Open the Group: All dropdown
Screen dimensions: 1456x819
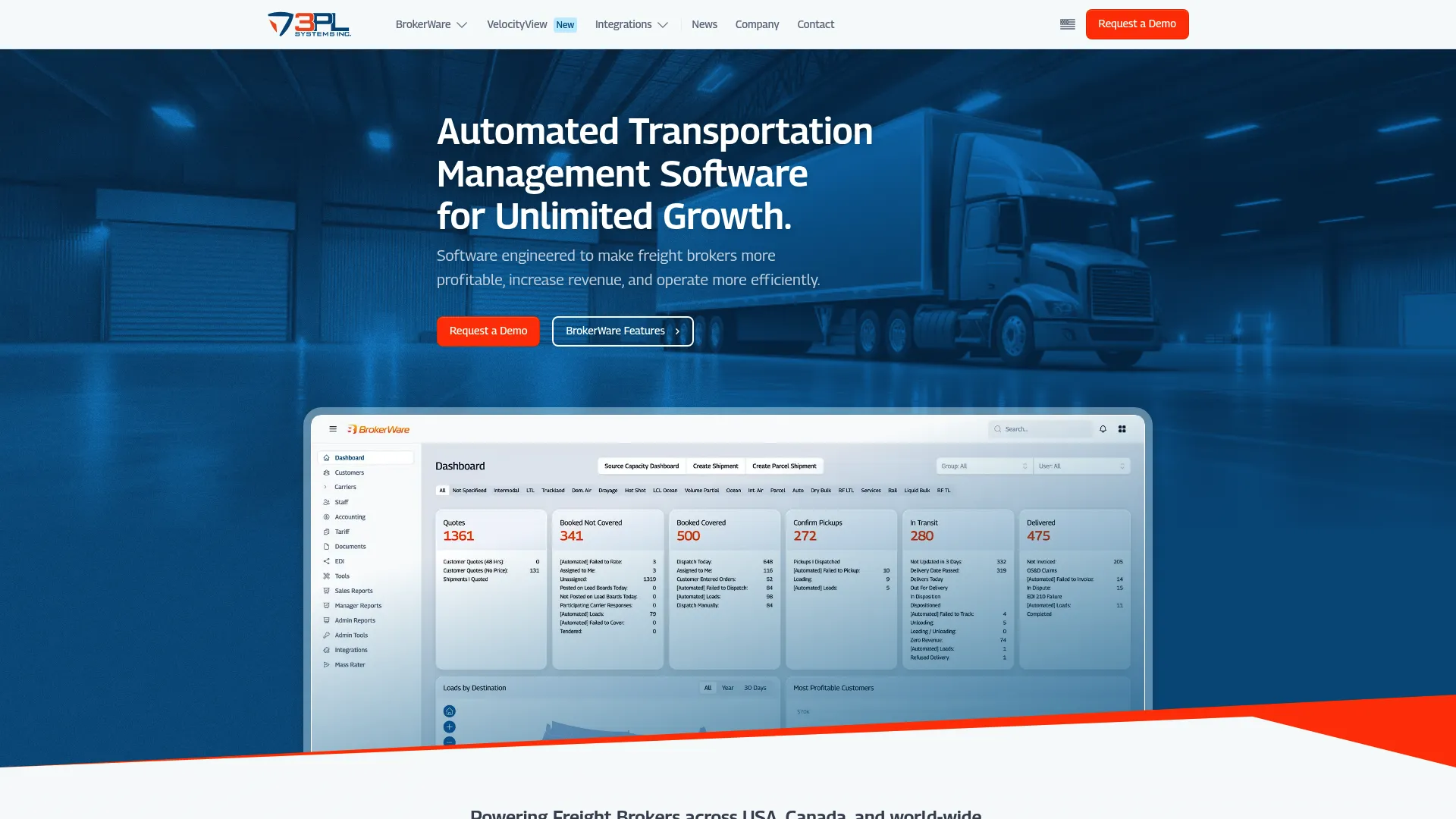tap(984, 466)
